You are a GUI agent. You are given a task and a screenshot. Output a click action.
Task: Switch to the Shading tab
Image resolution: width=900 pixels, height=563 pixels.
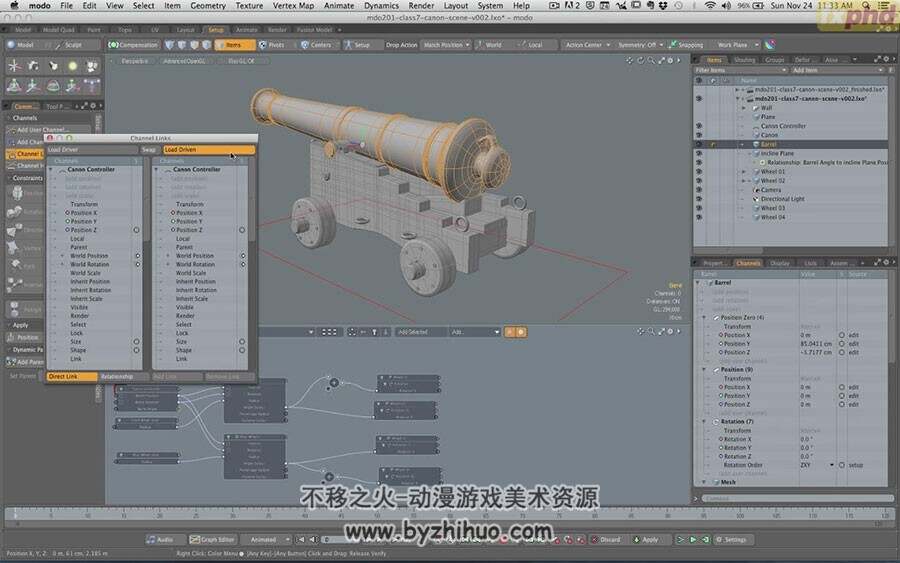pos(744,60)
